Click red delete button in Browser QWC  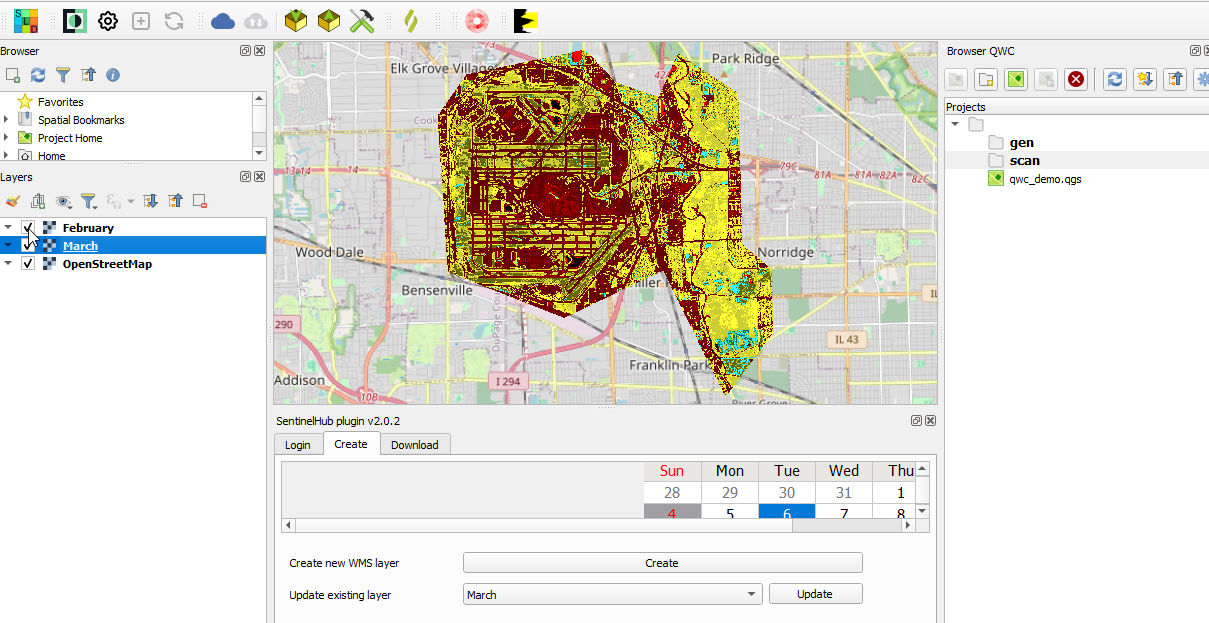point(1076,79)
